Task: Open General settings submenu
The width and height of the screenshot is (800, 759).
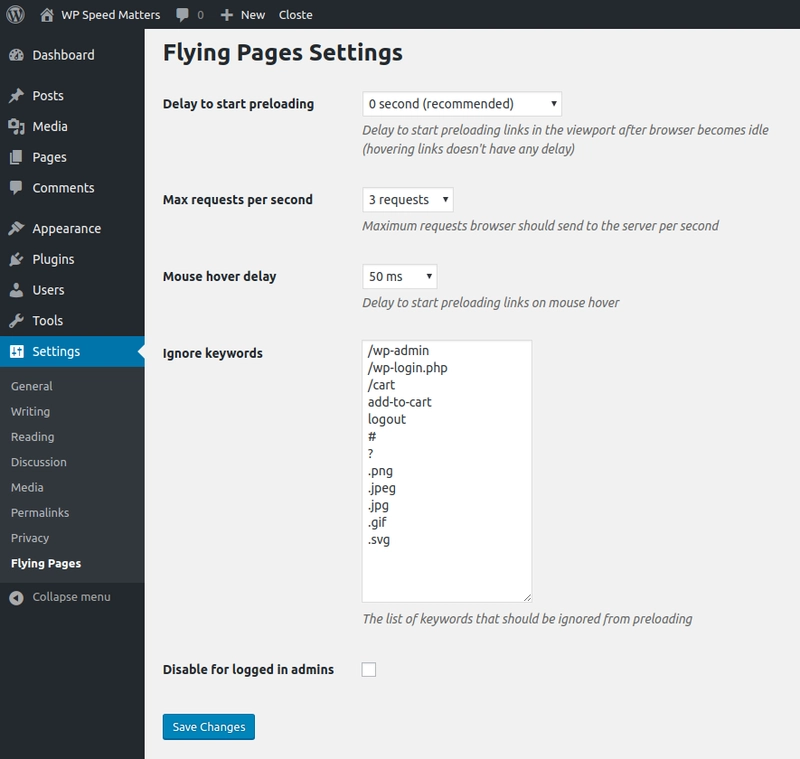Action: pos(32,386)
